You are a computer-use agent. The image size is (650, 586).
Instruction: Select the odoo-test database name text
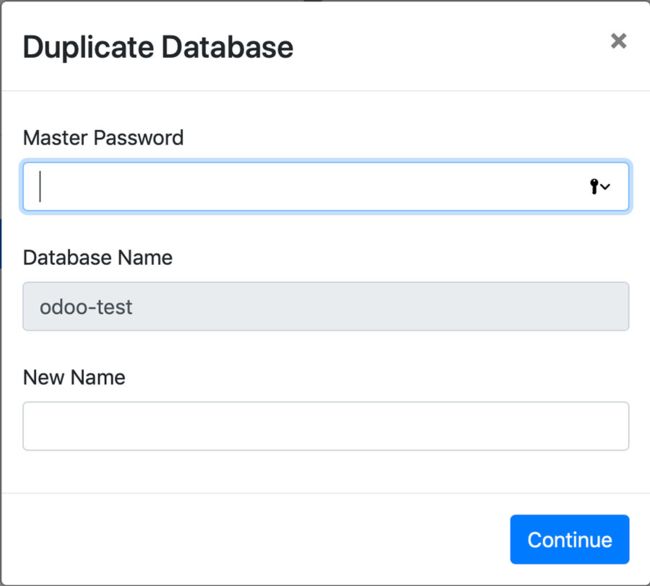(x=86, y=307)
